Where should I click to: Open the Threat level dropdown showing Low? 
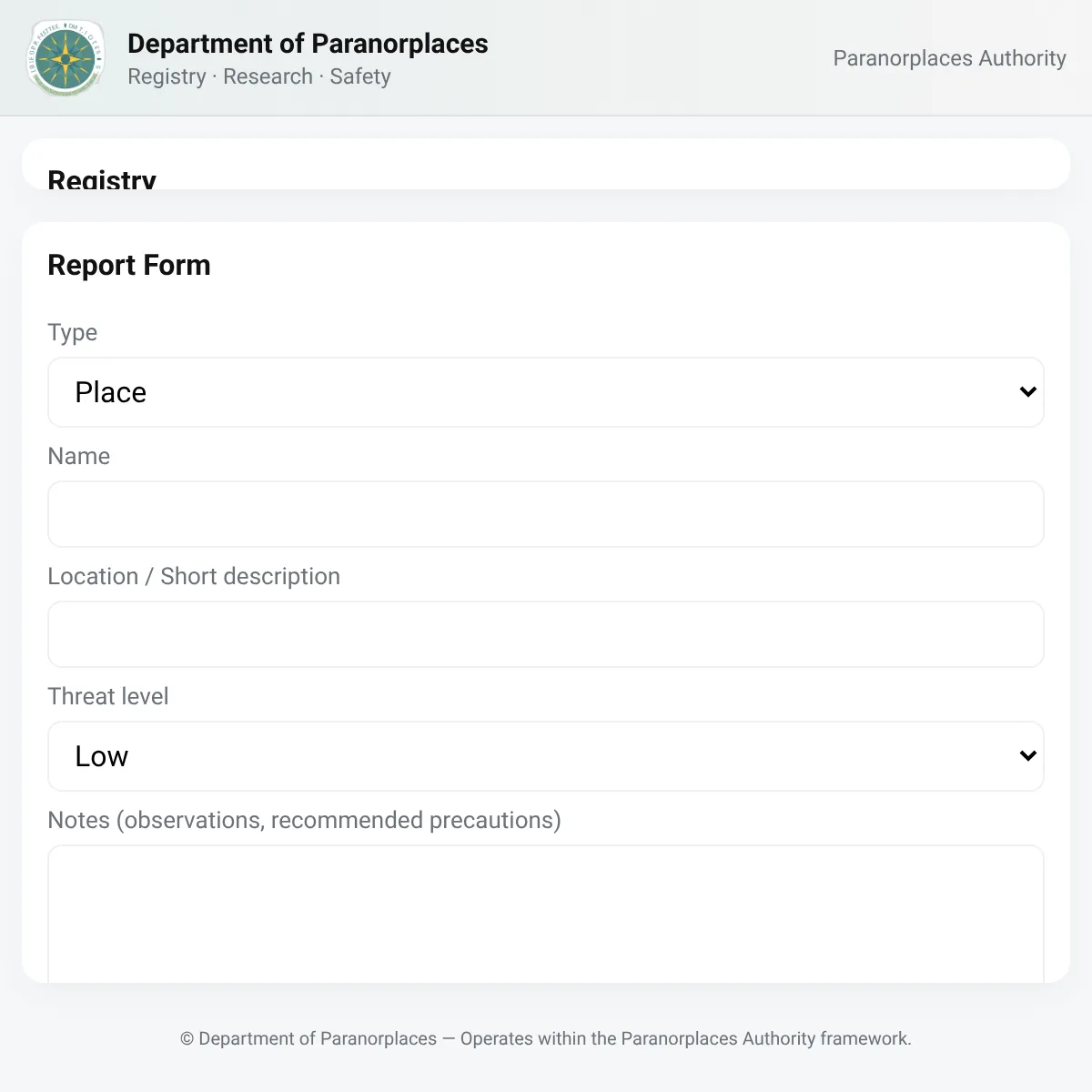pyautogui.click(x=546, y=756)
